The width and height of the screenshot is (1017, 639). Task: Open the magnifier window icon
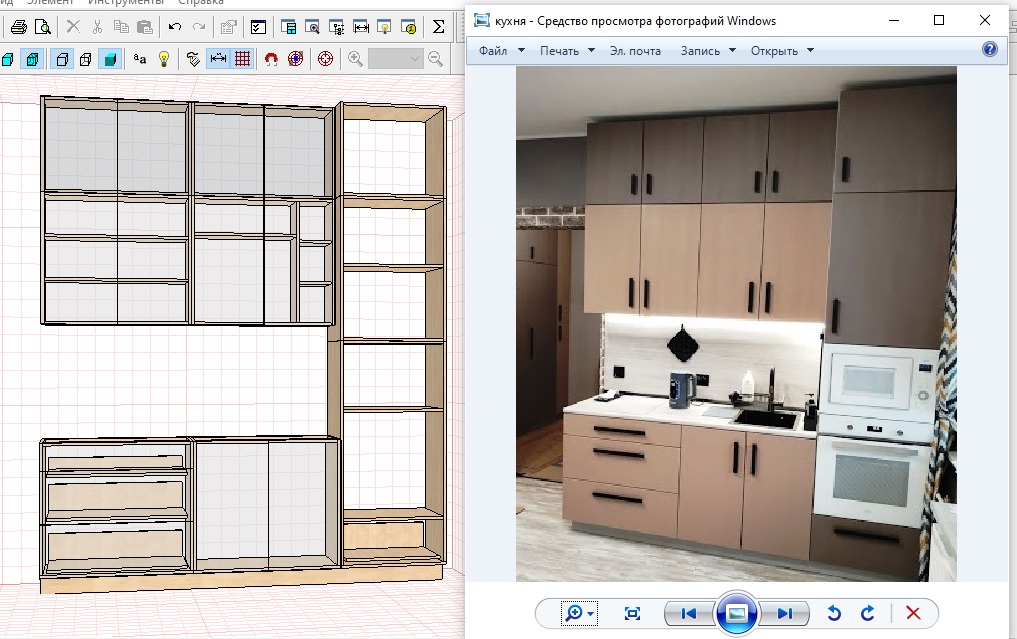[313, 27]
